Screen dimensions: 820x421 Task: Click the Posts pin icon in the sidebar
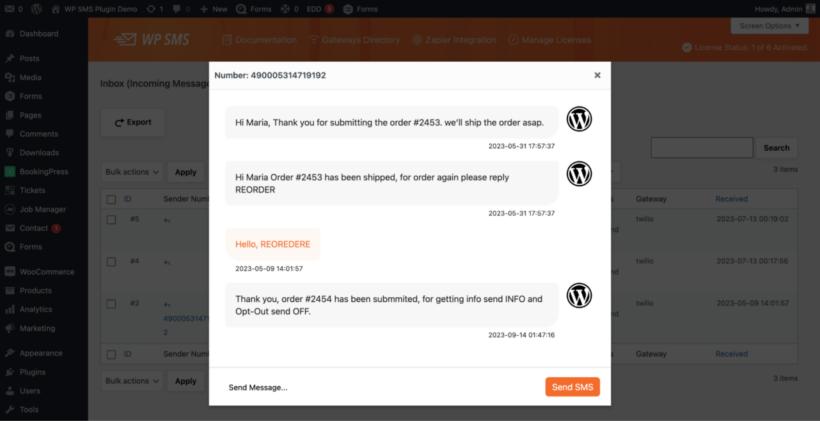[9, 58]
